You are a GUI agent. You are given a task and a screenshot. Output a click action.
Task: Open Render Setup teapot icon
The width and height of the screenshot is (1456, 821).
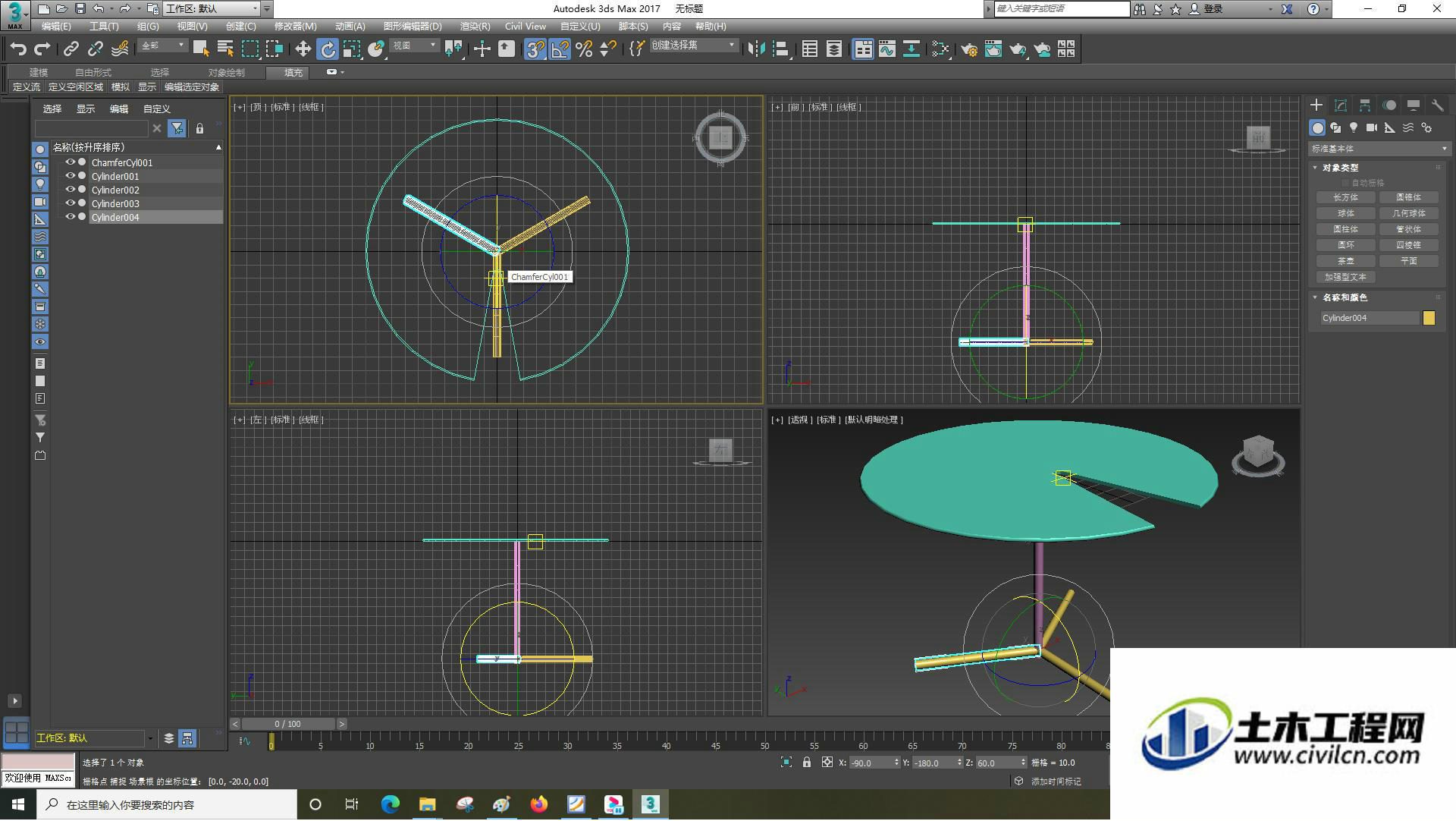(969, 49)
